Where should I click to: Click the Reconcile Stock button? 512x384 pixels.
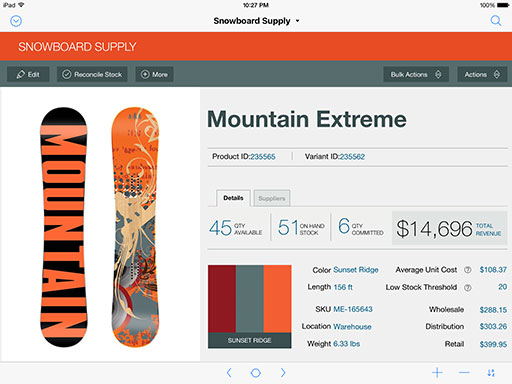pyautogui.click(x=92, y=74)
